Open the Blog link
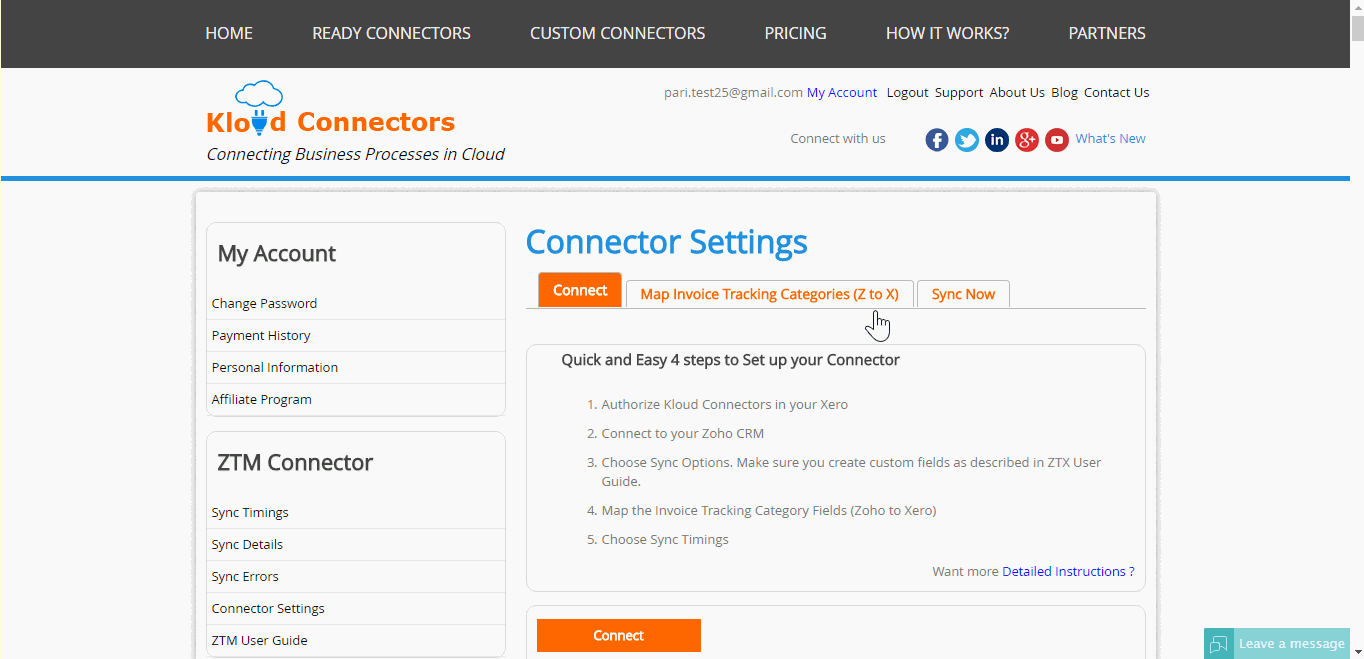1364x659 pixels. point(1064,92)
